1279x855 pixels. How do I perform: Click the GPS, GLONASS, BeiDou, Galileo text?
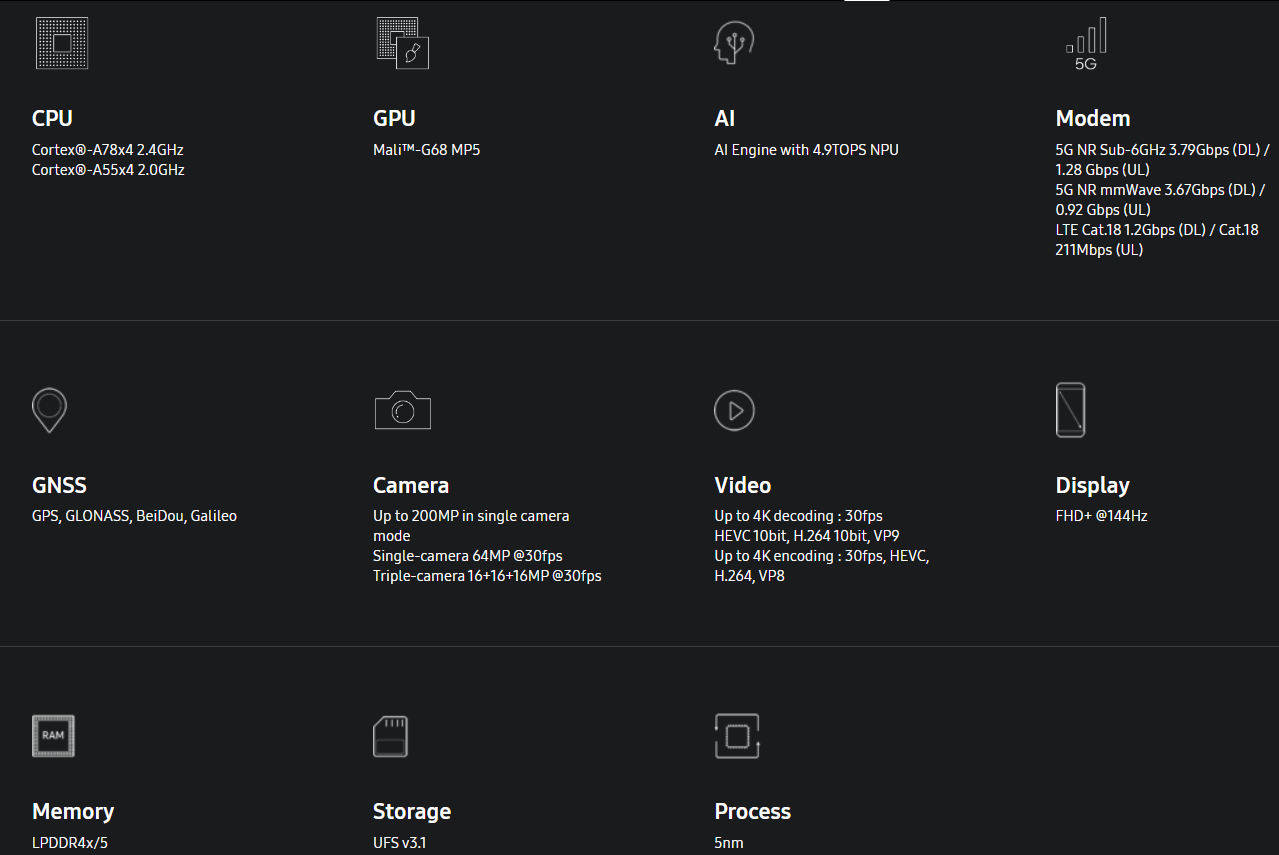pyautogui.click(x=135, y=516)
